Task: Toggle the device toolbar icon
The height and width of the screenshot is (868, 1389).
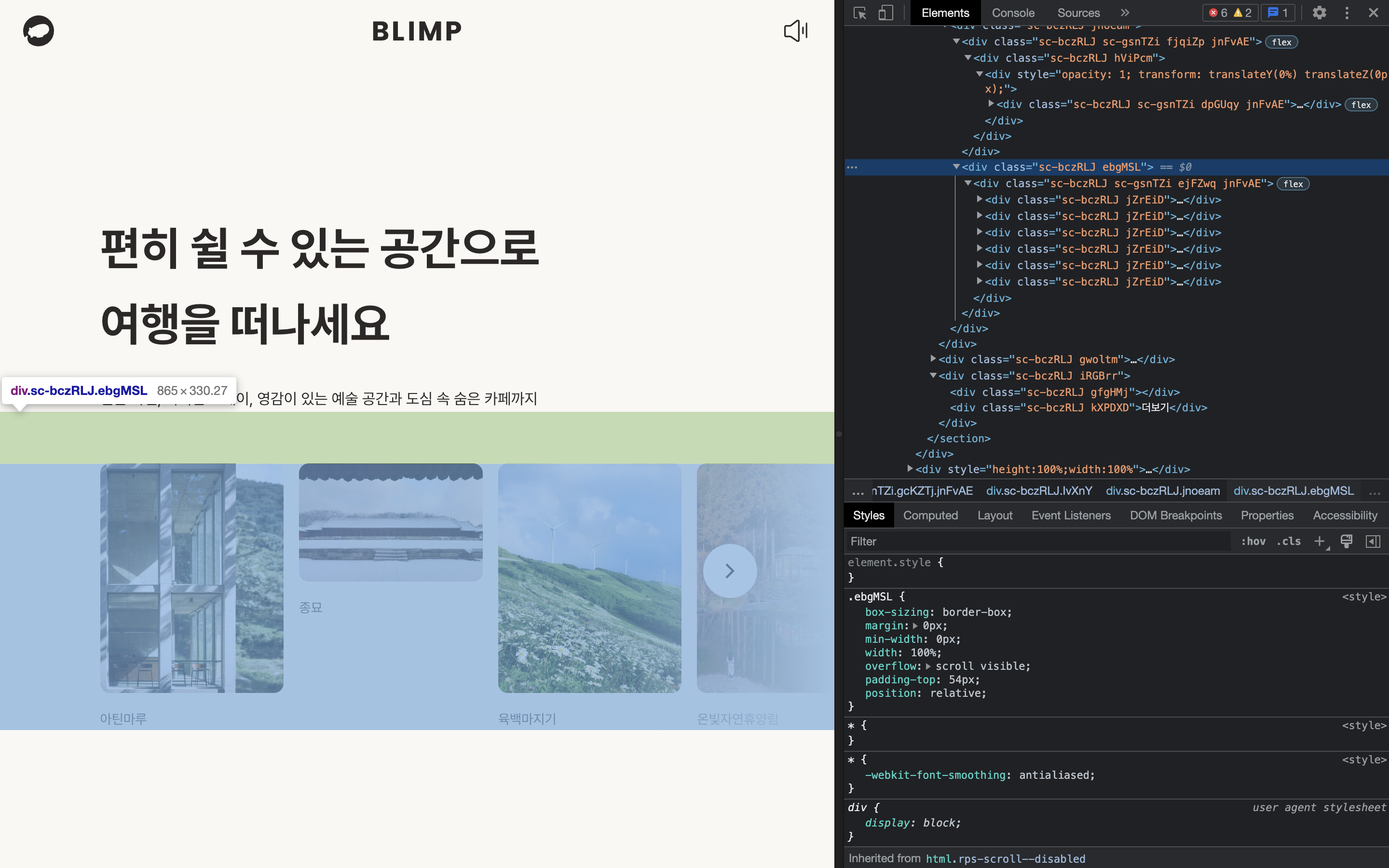Action: click(x=885, y=13)
